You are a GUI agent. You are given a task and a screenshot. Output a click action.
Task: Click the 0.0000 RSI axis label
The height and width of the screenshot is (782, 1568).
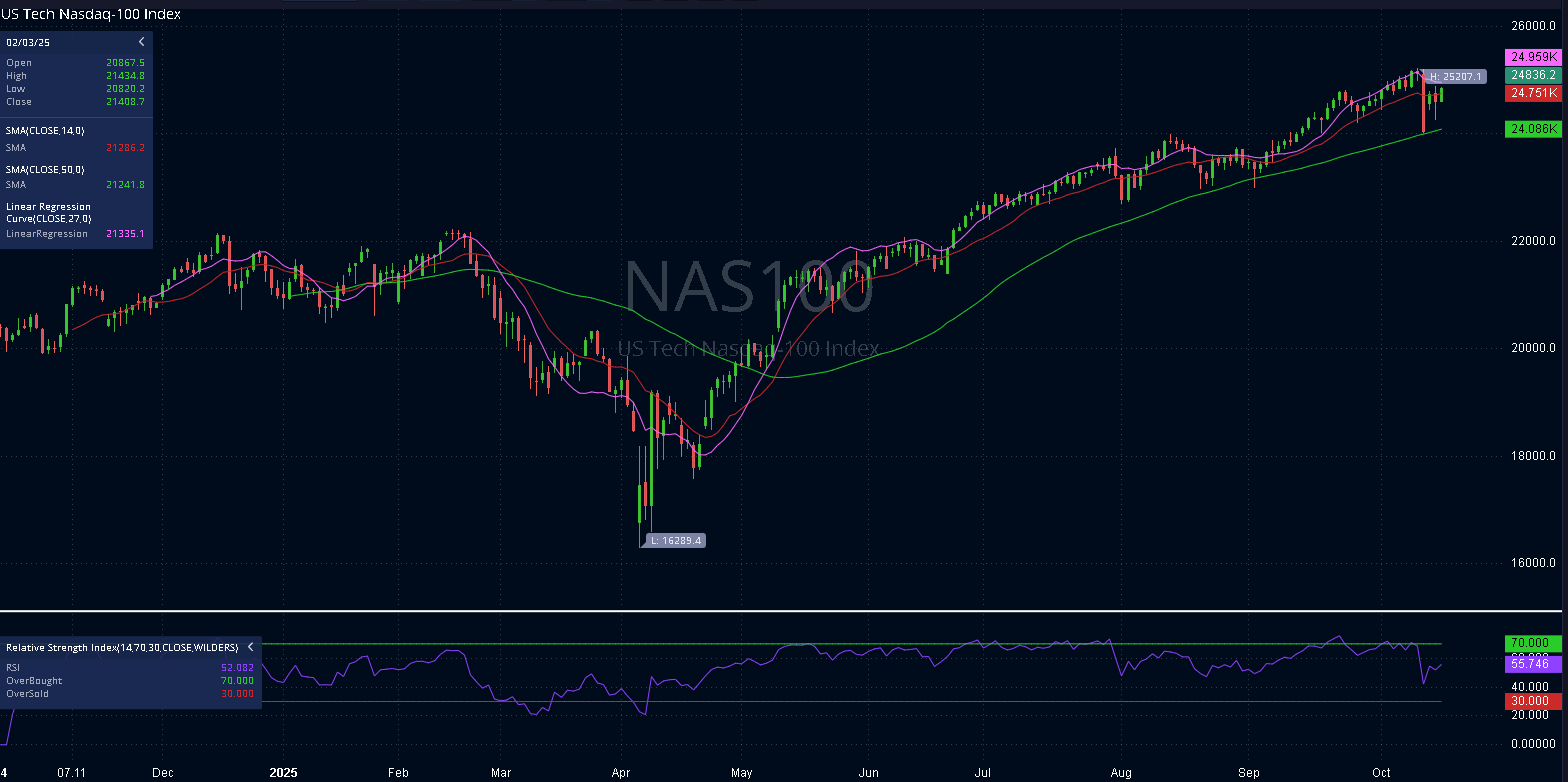coord(1534,743)
